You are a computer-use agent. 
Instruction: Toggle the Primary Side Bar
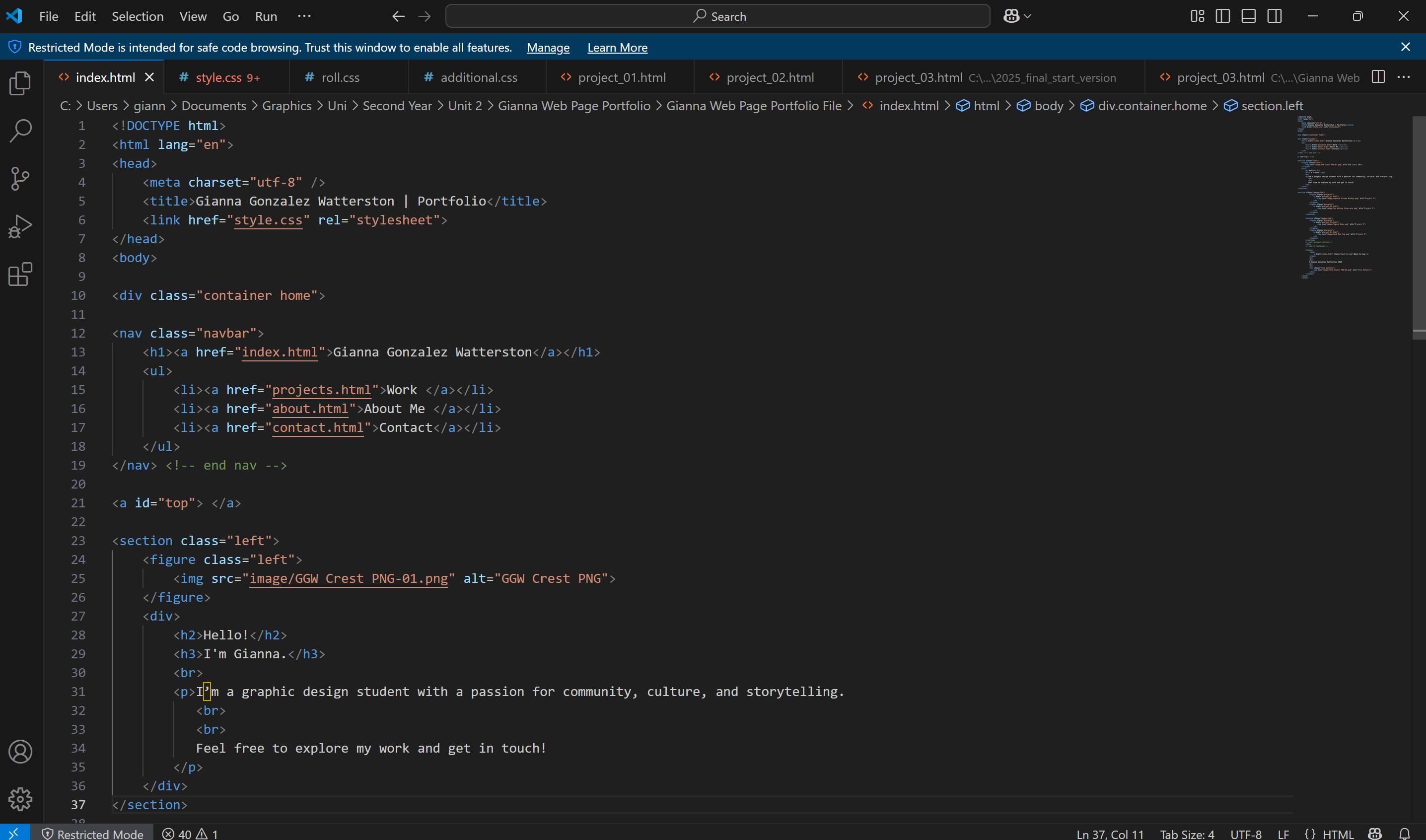point(1223,16)
